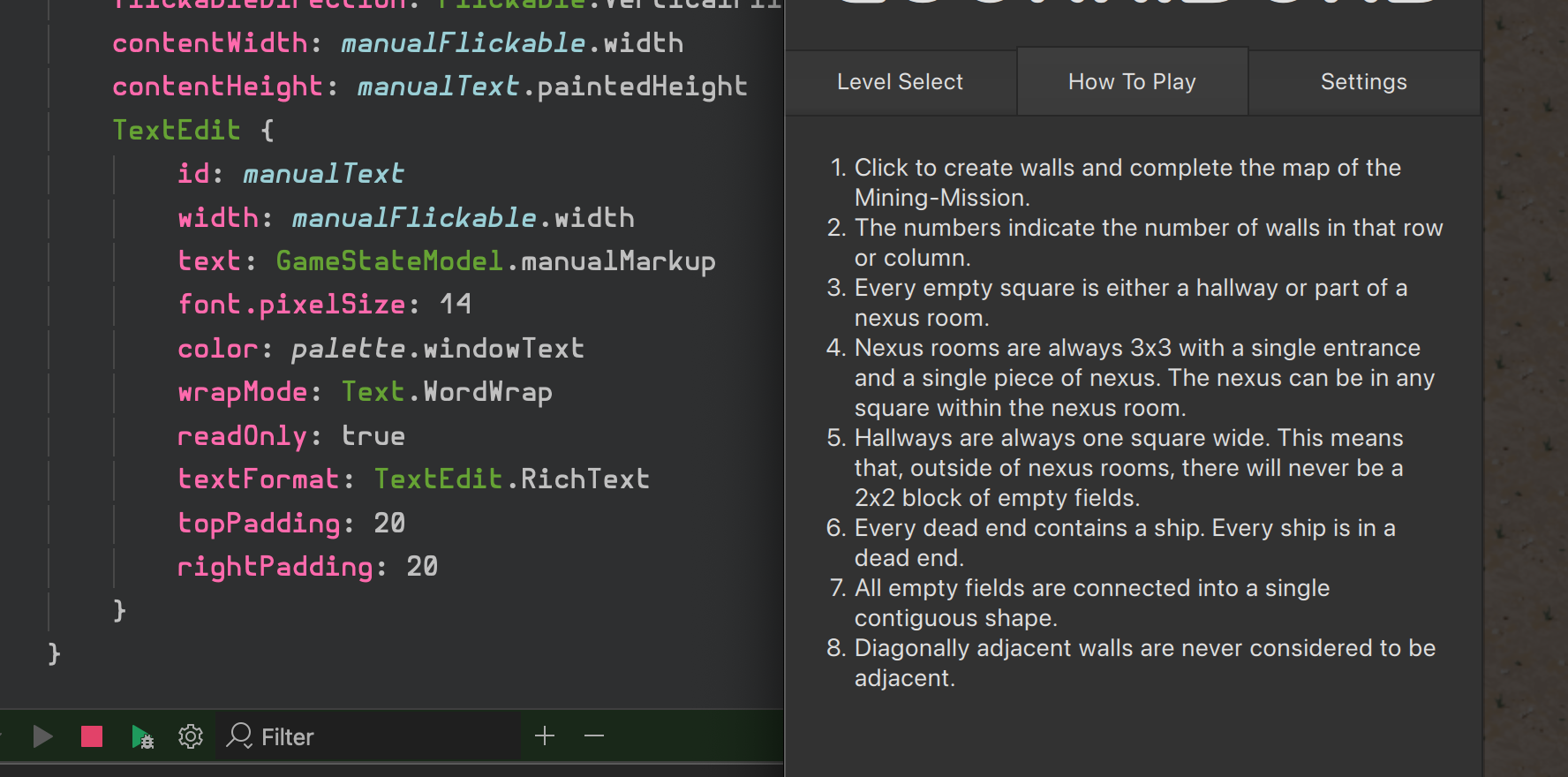
Task: Stop the running application with red square
Action: (x=92, y=736)
